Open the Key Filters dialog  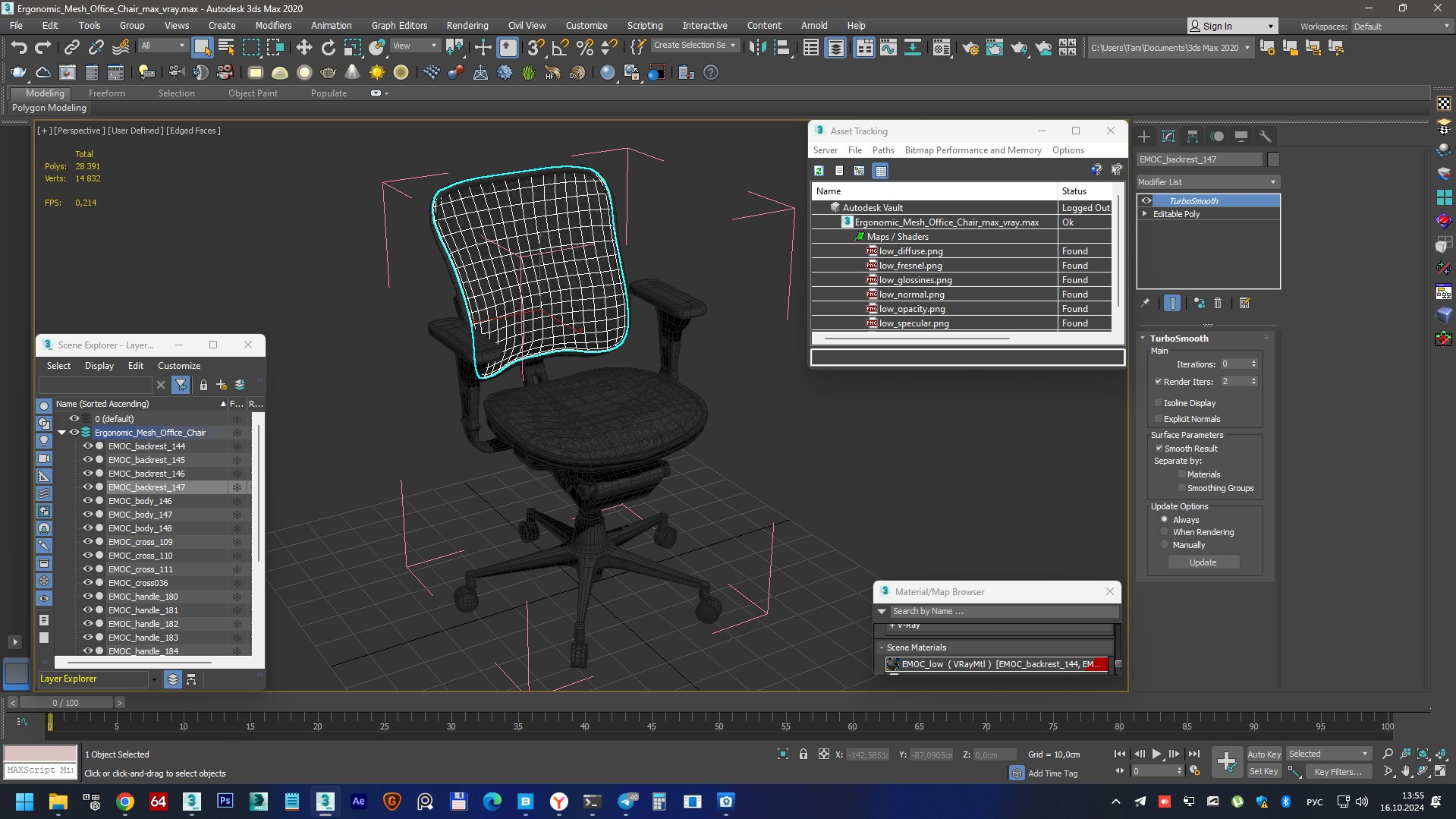click(1338, 772)
